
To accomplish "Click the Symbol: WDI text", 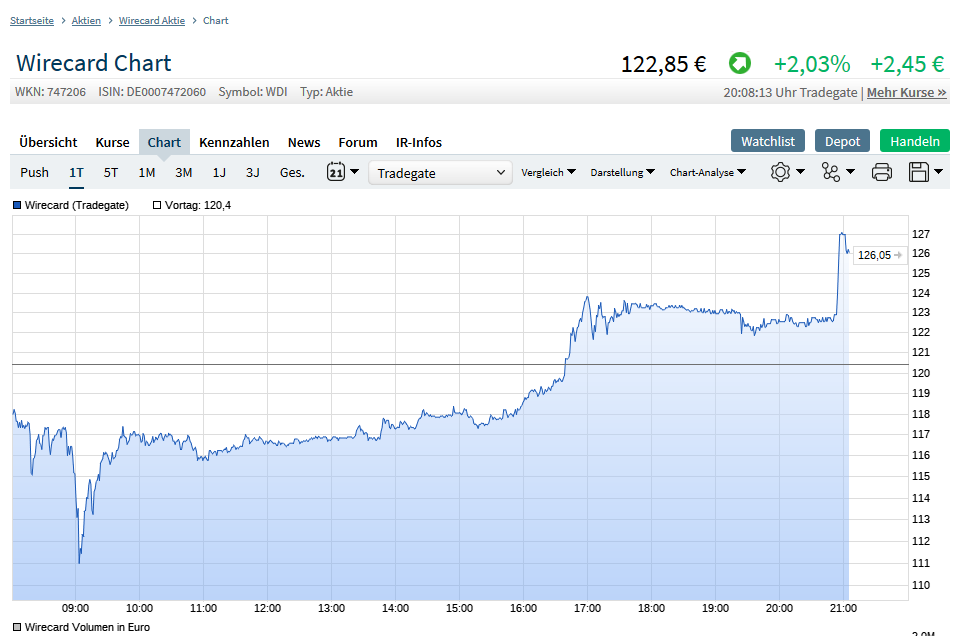I will 253,92.
